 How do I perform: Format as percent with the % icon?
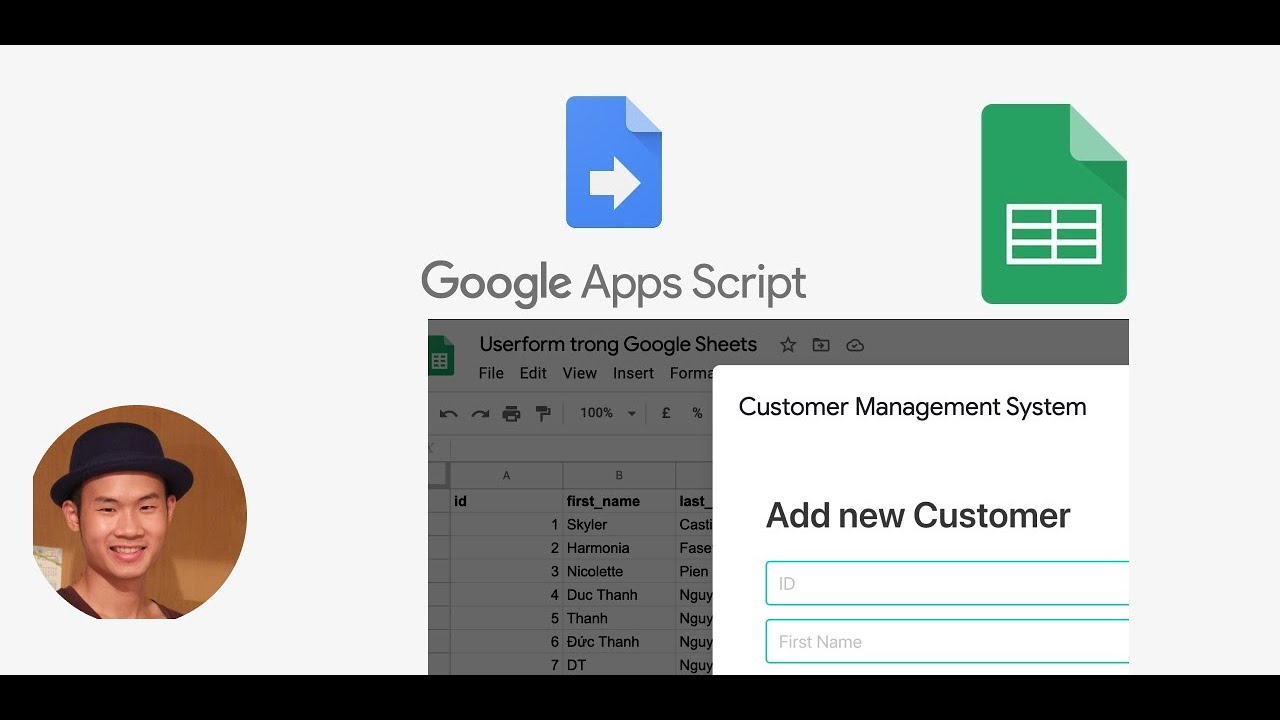pos(697,413)
